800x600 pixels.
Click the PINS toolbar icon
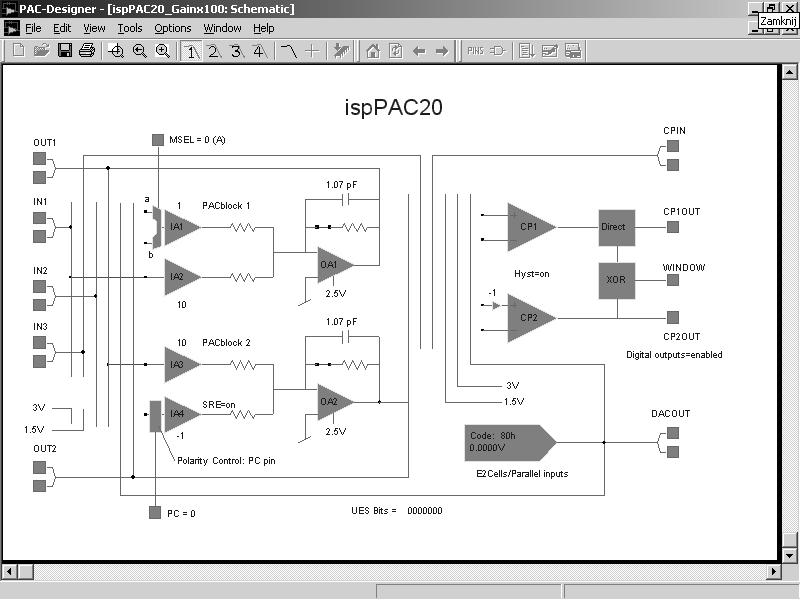475,51
